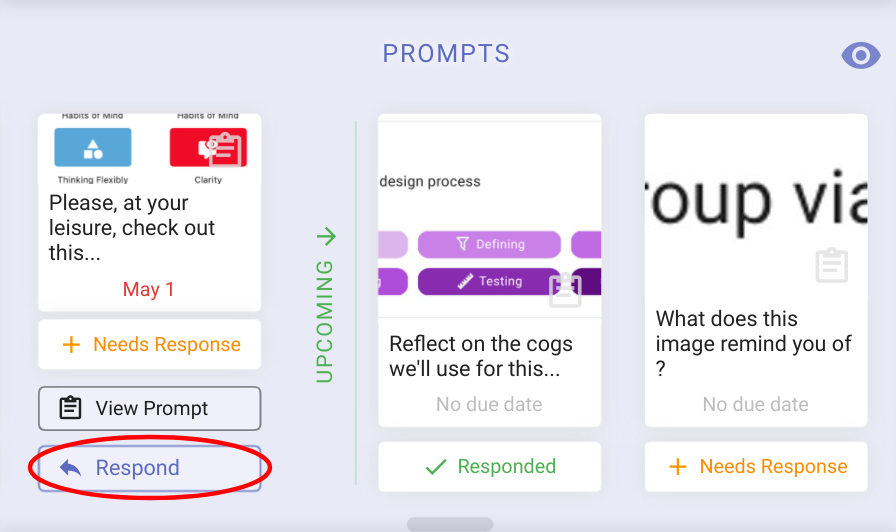Click the reply arrow on Respond
This screenshot has width=896, height=532.
click(x=71, y=468)
